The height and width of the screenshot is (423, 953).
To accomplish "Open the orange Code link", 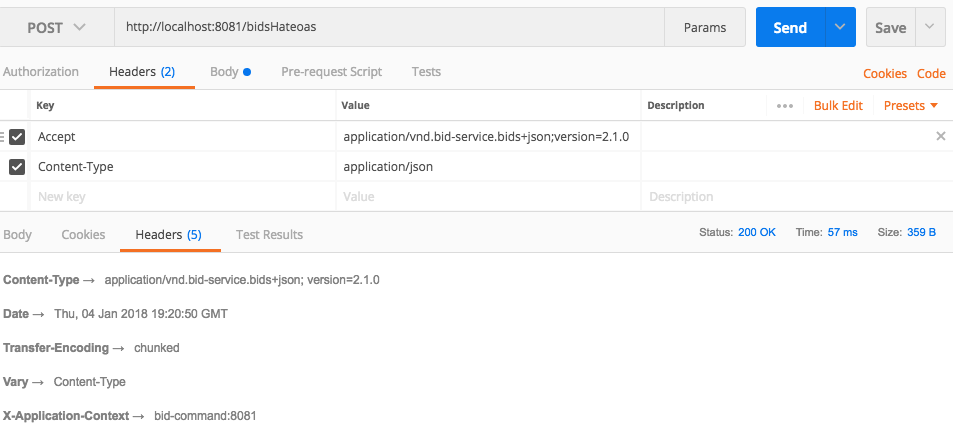I will pyautogui.click(x=931, y=74).
